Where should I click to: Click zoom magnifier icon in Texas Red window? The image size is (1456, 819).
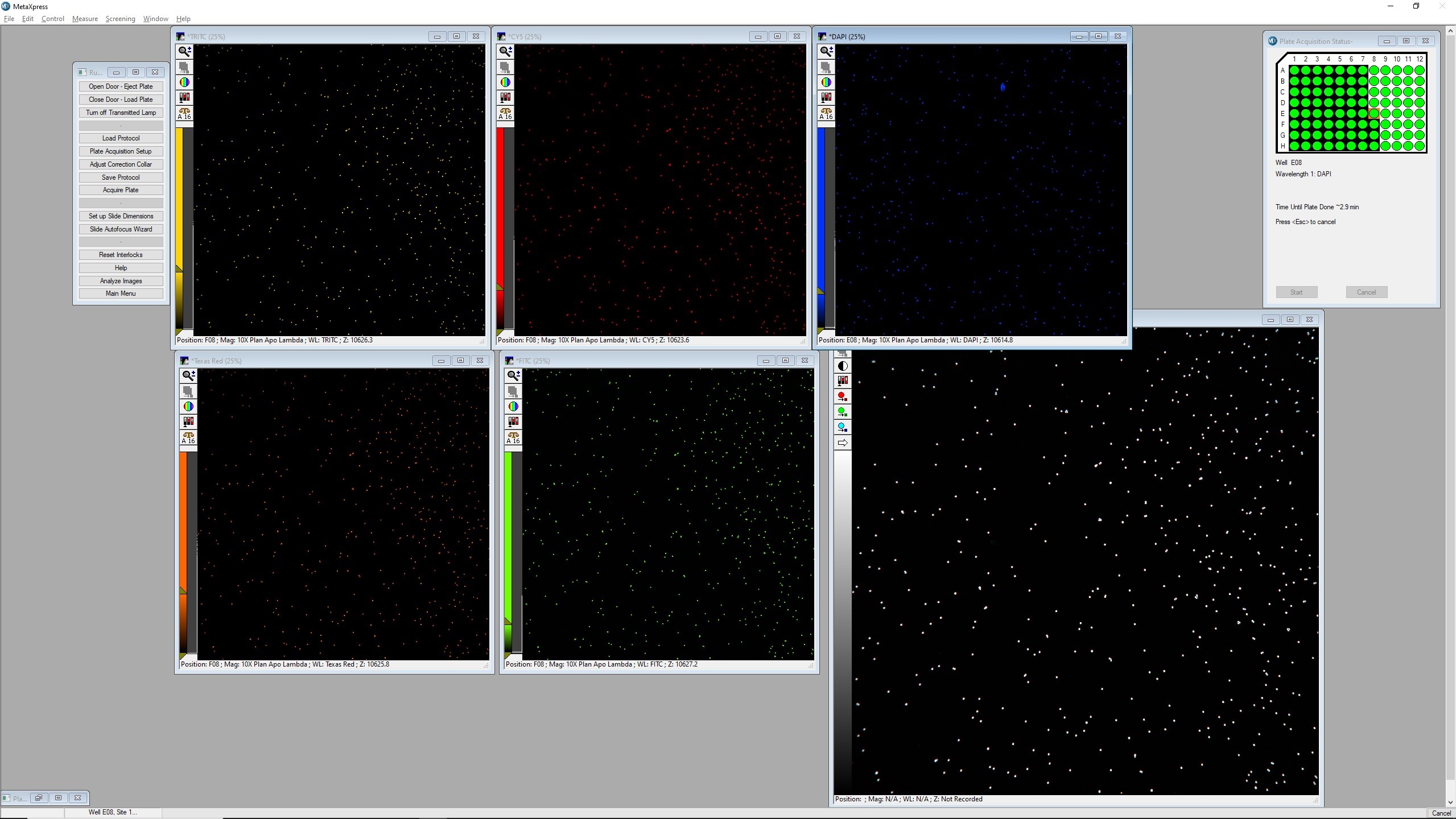tap(188, 375)
